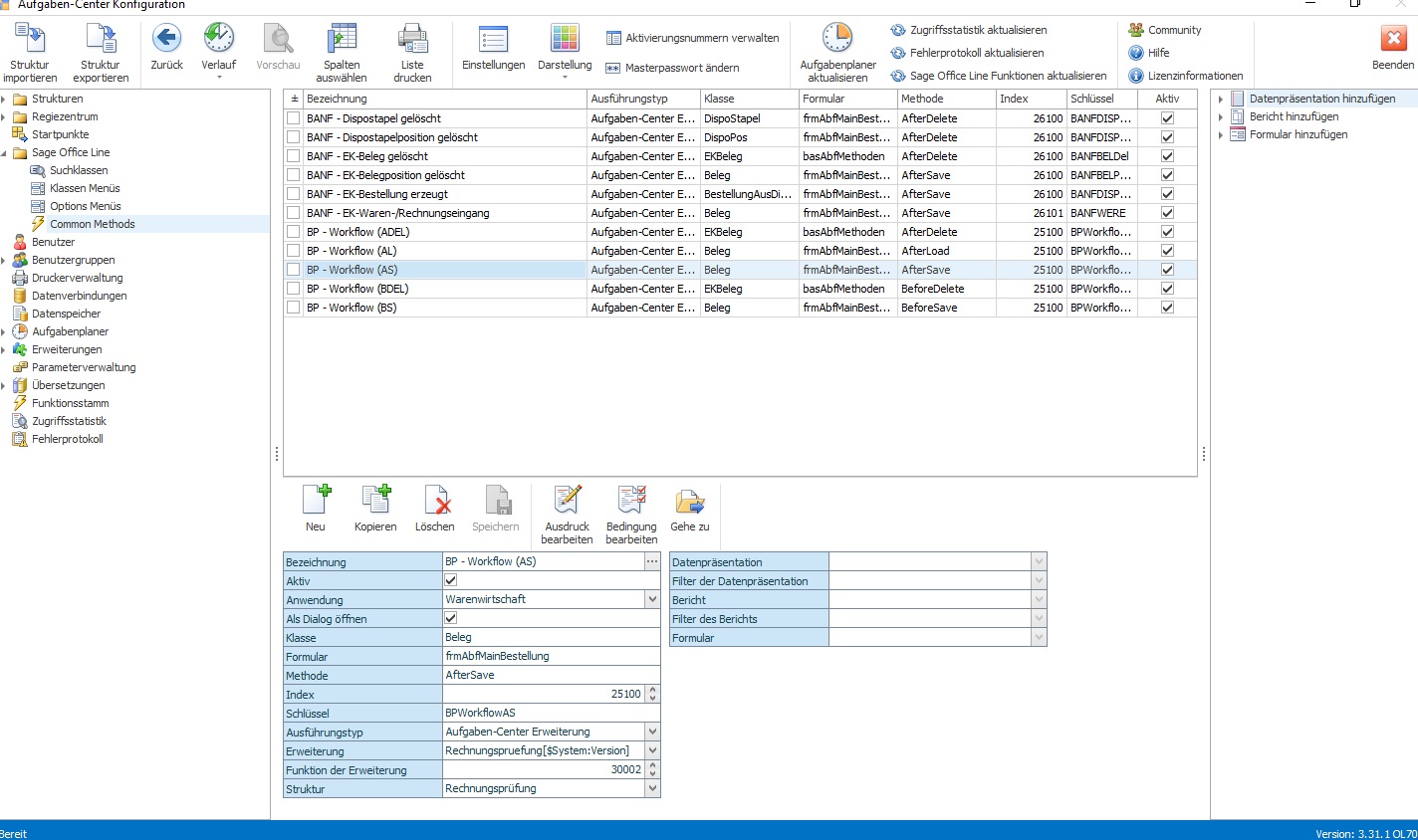Open Druckerverwaltung in the navigation tree
This screenshot has width=1418, height=840.
[77, 278]
